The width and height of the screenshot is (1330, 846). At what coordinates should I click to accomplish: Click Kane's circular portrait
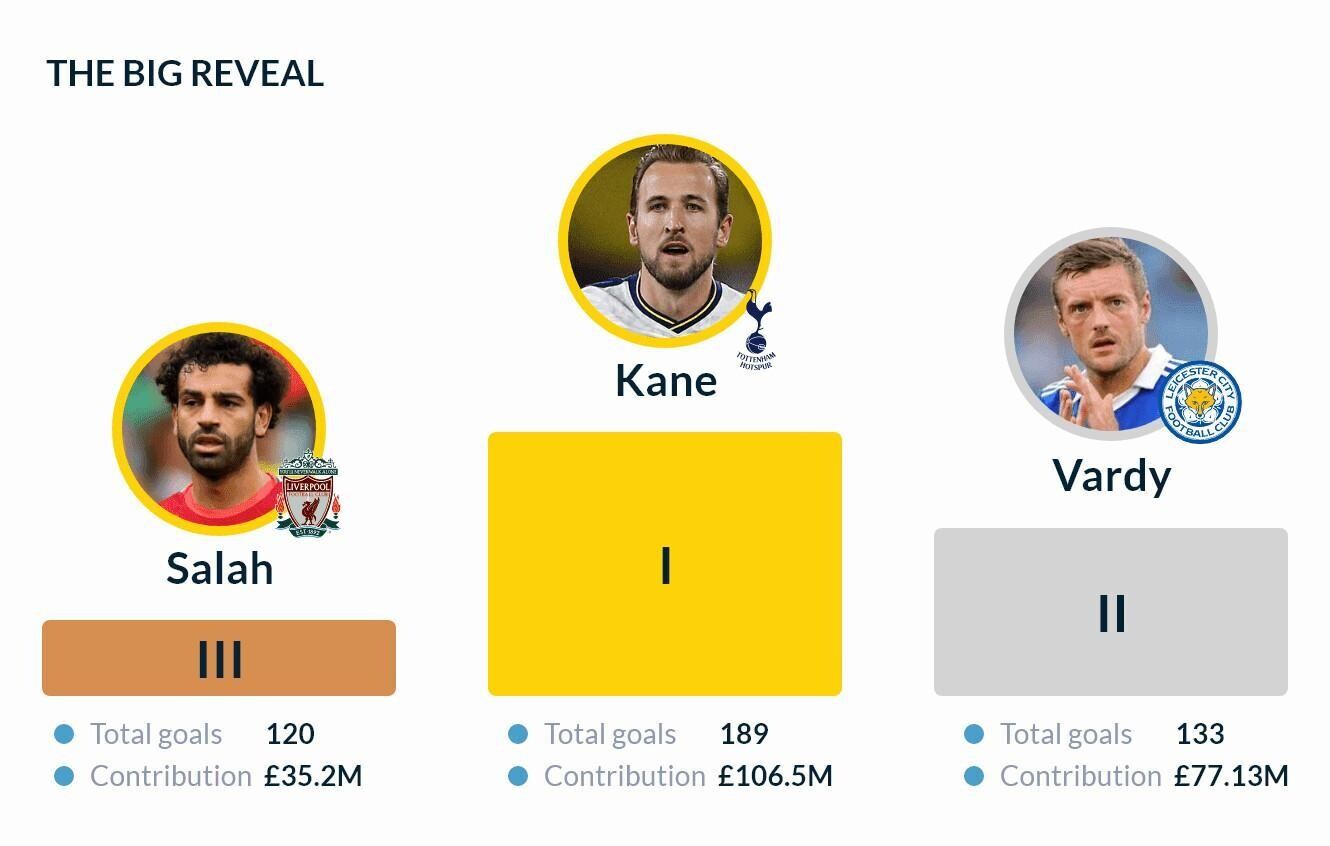pyautogui.click(x=665, y=241)
